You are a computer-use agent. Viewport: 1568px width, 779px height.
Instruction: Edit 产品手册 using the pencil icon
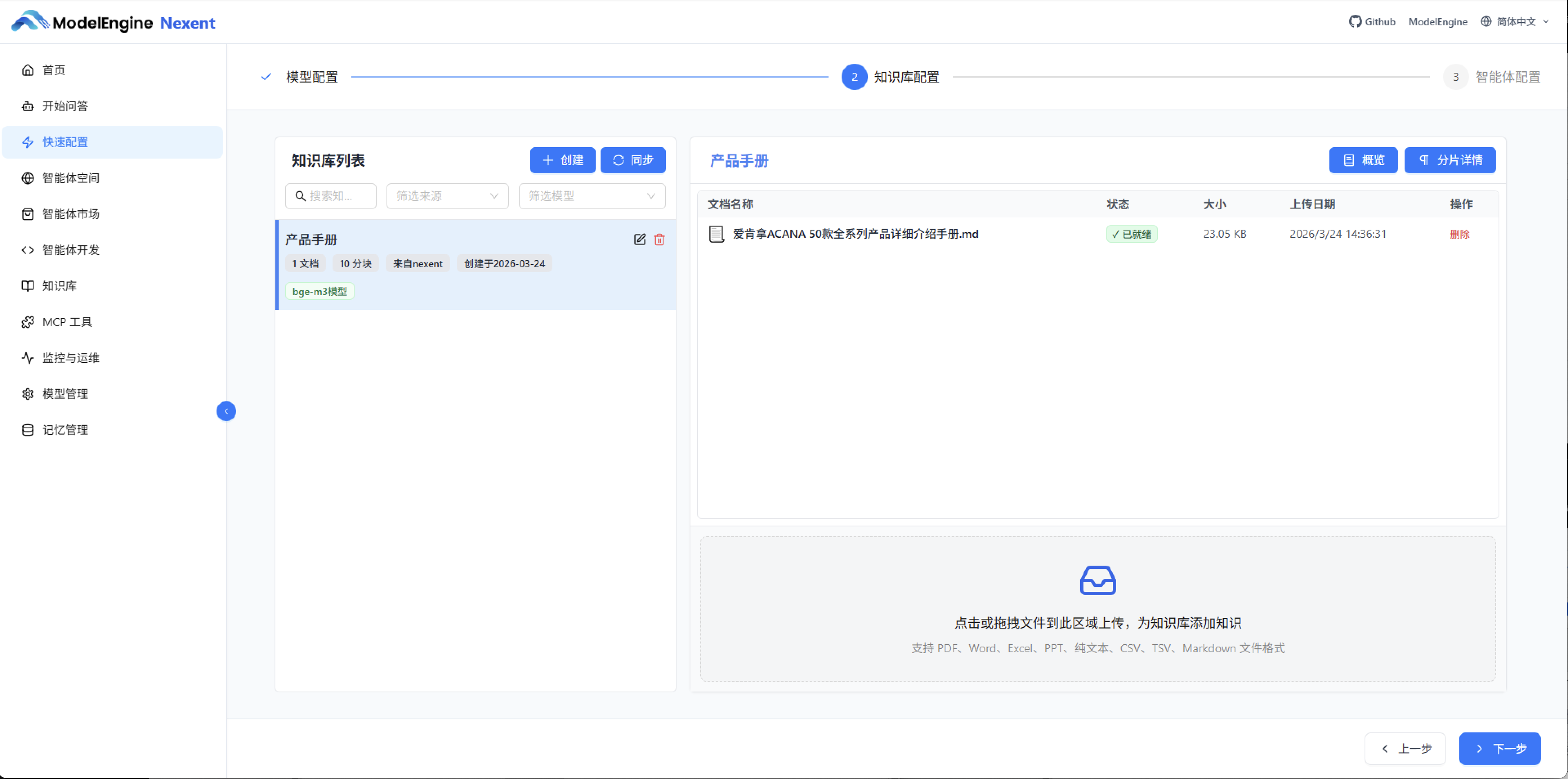639,240
